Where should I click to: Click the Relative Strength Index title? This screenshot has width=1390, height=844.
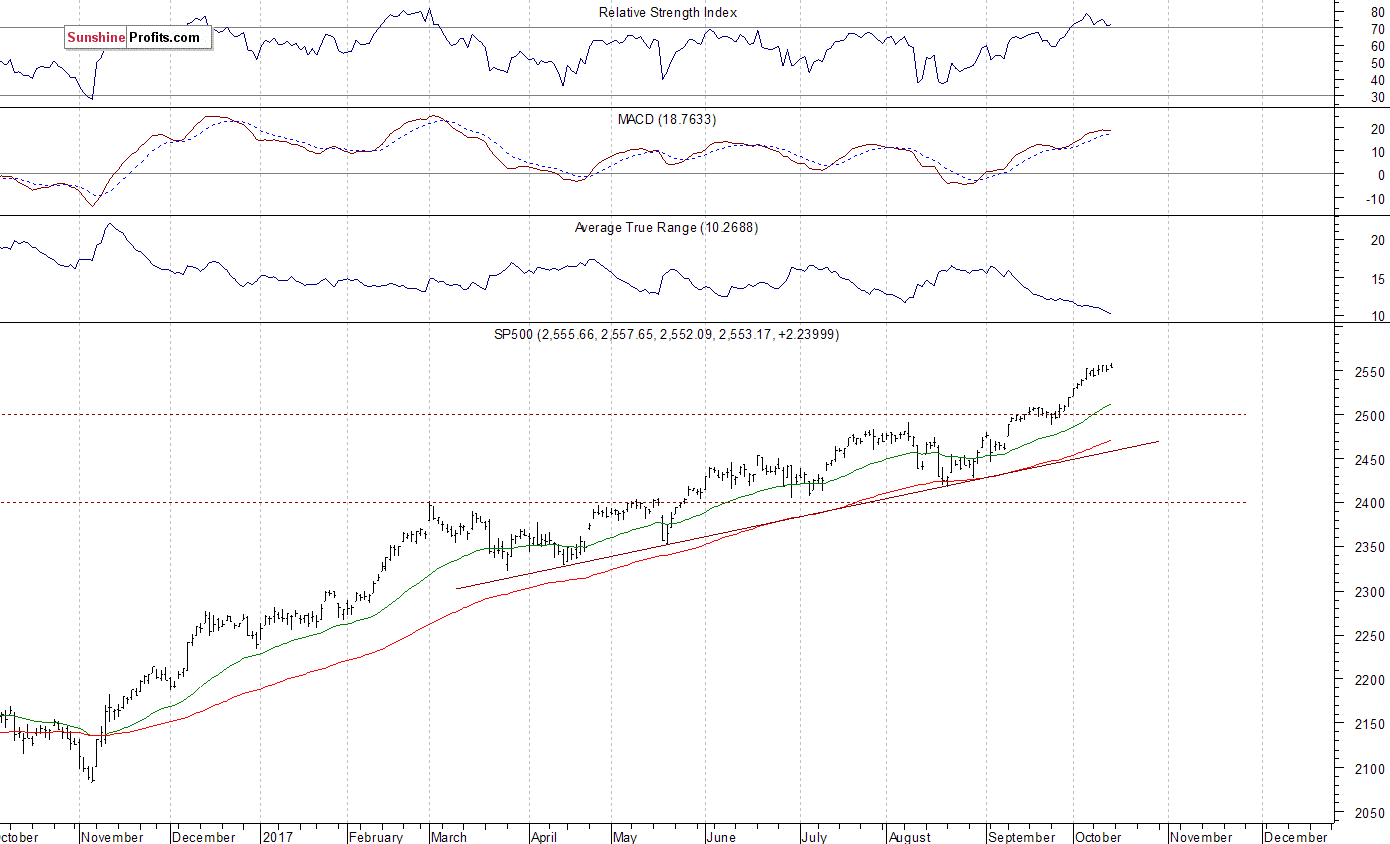668,12
